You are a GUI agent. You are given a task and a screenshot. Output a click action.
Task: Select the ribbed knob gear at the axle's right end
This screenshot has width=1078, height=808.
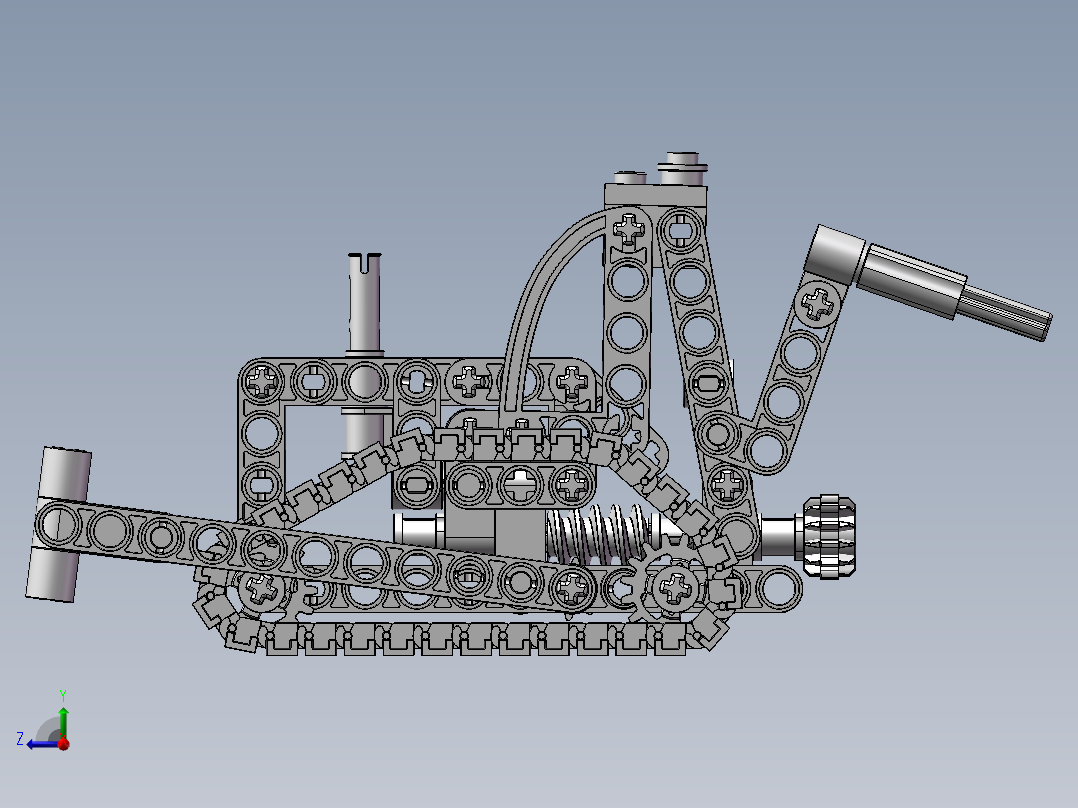tap(829, 536)
